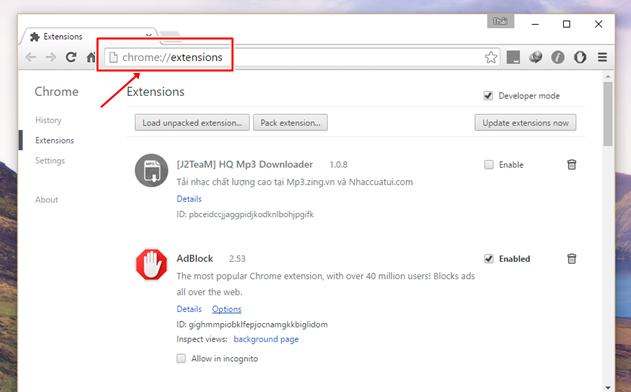
Task: Click the black-and-white circle extension icon
Action: (x=580, y=57)
